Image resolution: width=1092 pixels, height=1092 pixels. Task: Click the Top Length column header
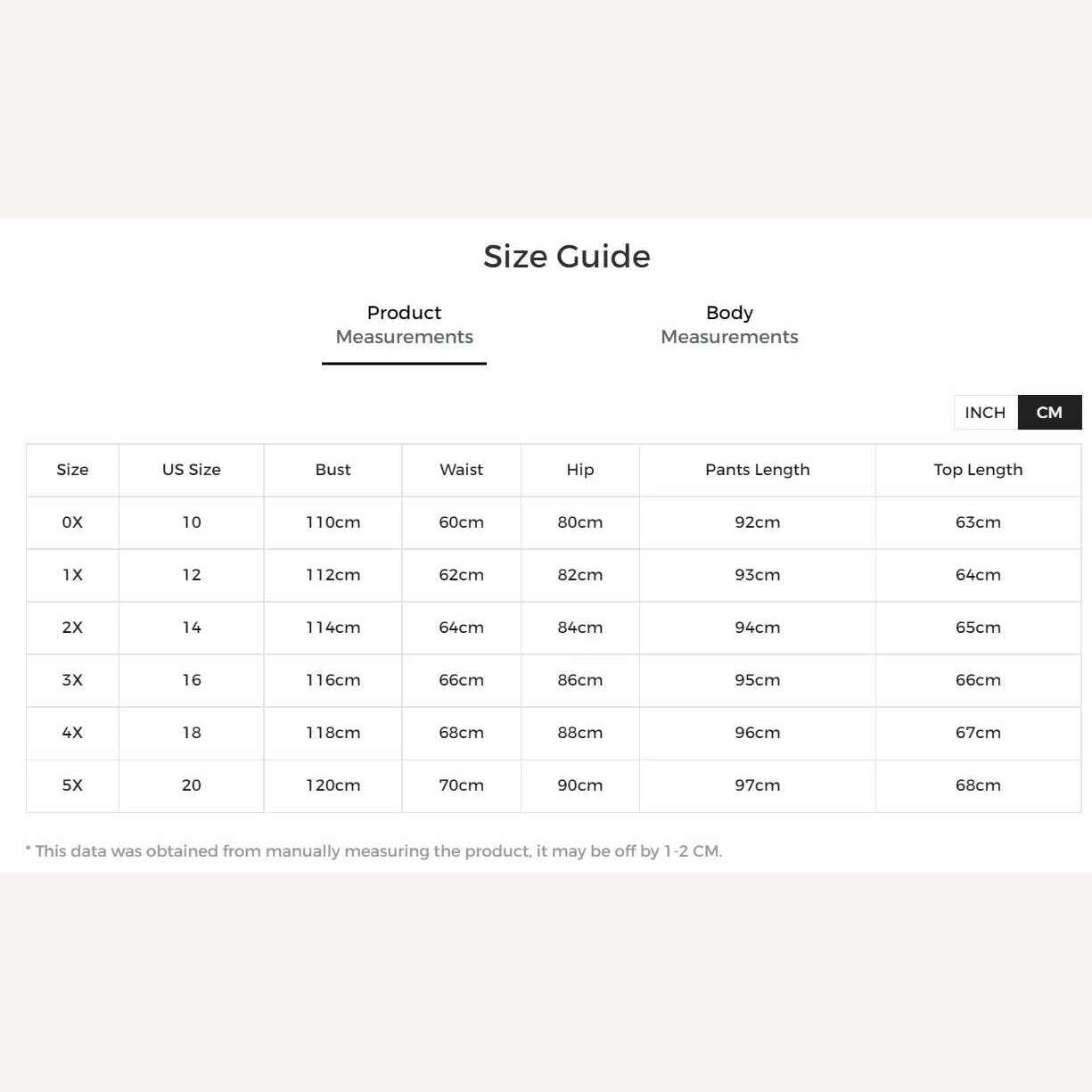coord(978,470)
